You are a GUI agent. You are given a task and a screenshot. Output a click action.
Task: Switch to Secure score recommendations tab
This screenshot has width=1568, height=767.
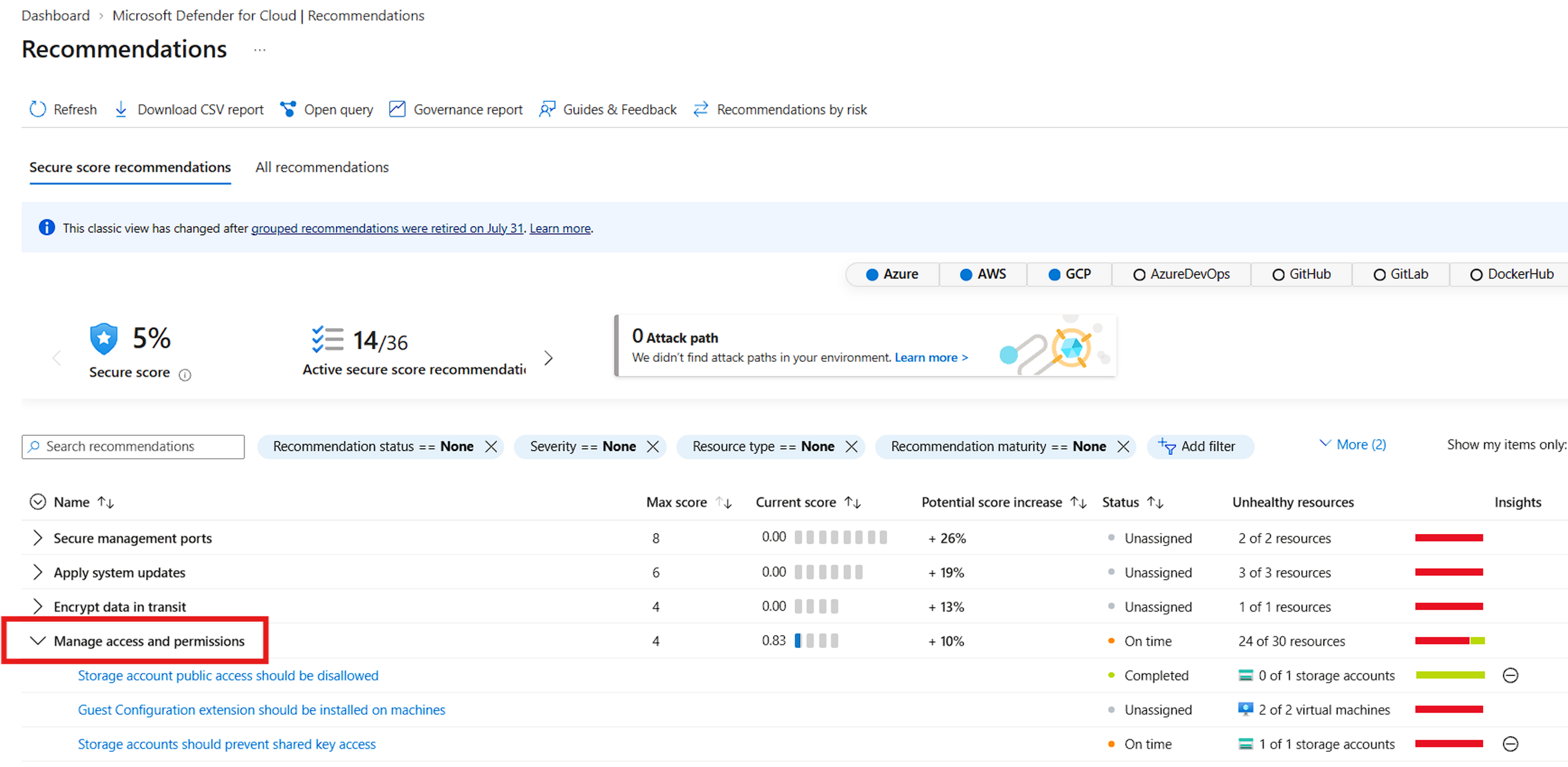(x=130, y=167)
